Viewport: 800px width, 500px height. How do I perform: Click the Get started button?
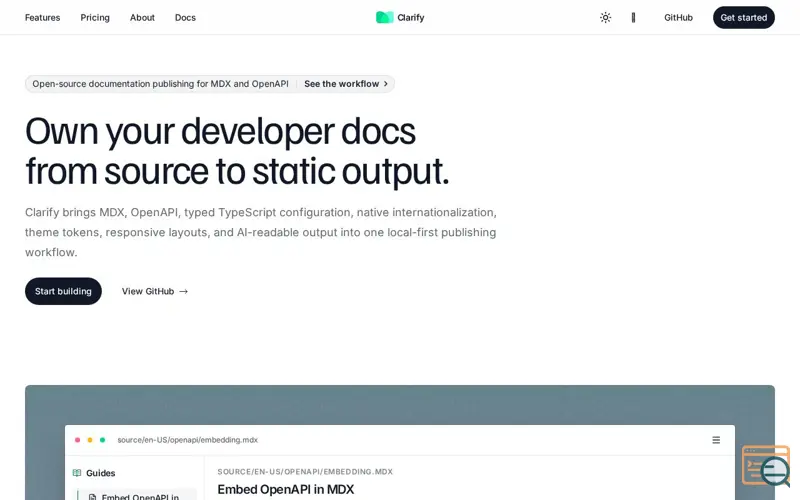743,17
